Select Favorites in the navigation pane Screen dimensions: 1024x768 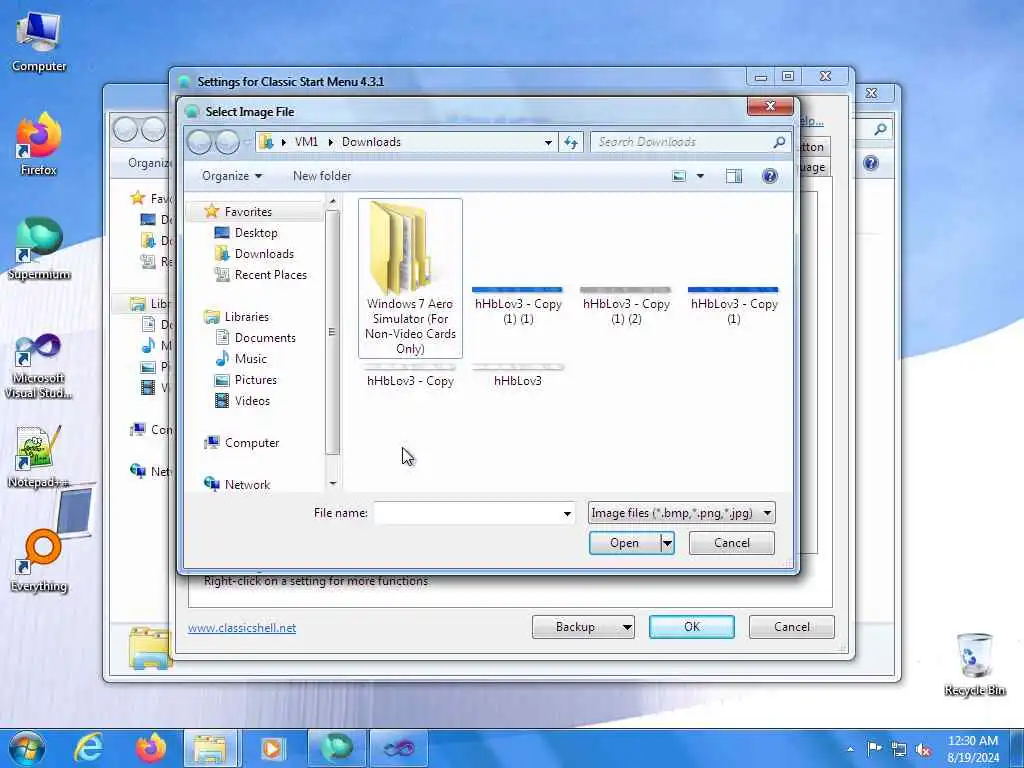coord(248,212)
